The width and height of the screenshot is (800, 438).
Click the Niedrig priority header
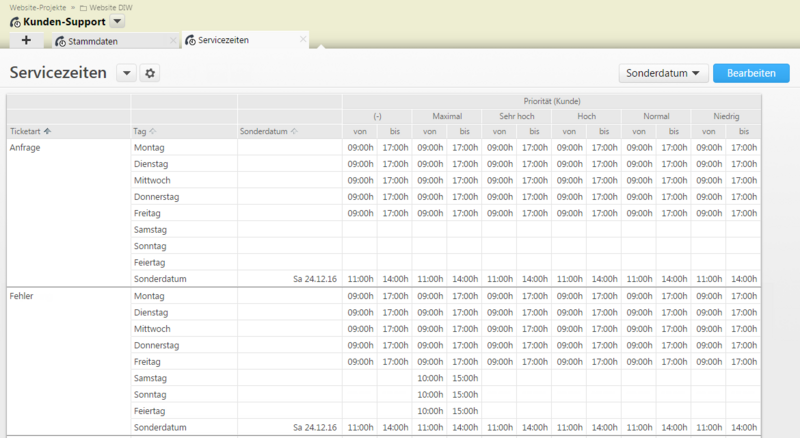pyautogui.click(x=726, y=116)
